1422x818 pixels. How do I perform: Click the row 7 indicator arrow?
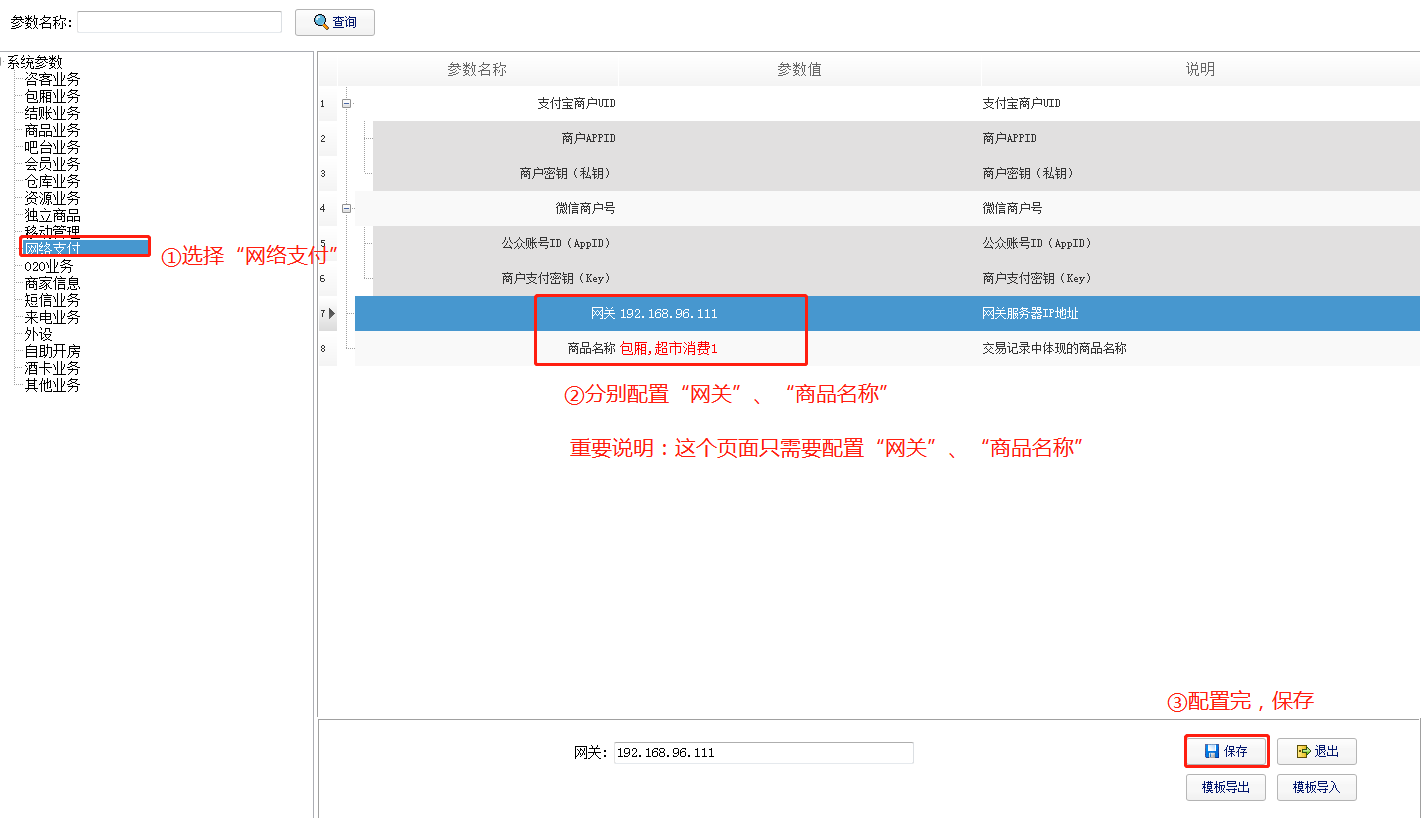tap(332, 313)
